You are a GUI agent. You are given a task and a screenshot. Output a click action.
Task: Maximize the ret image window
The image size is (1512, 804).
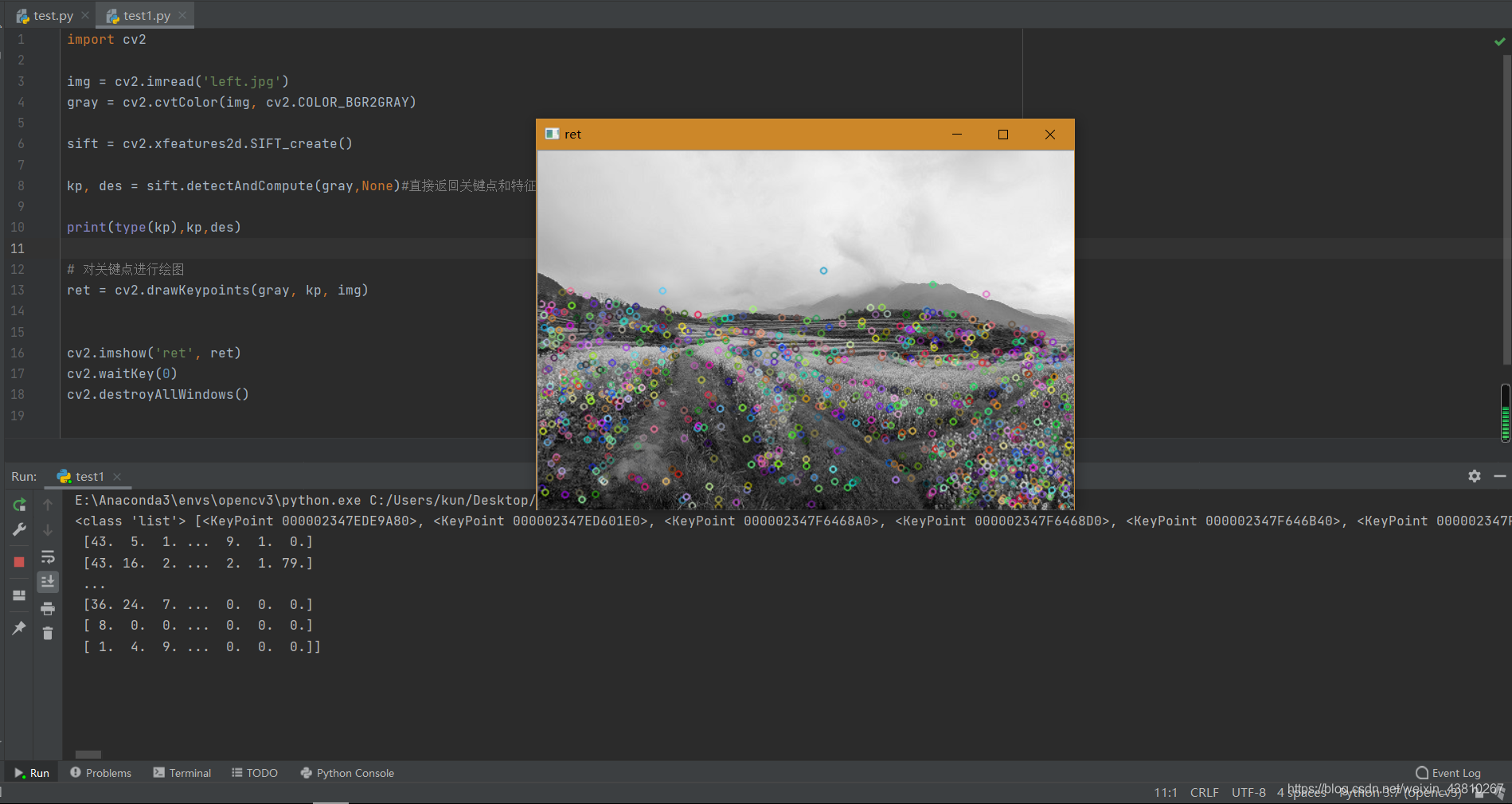point(1003,135)
